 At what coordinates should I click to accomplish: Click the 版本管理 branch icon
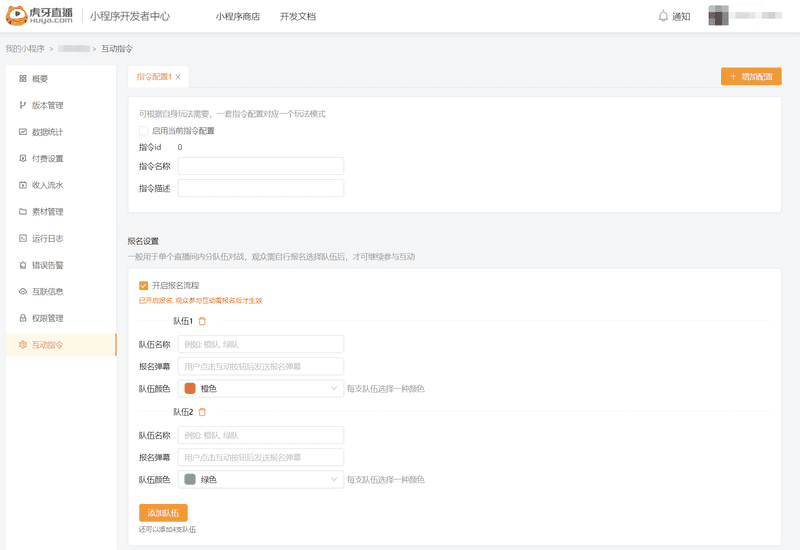point(23,105)
